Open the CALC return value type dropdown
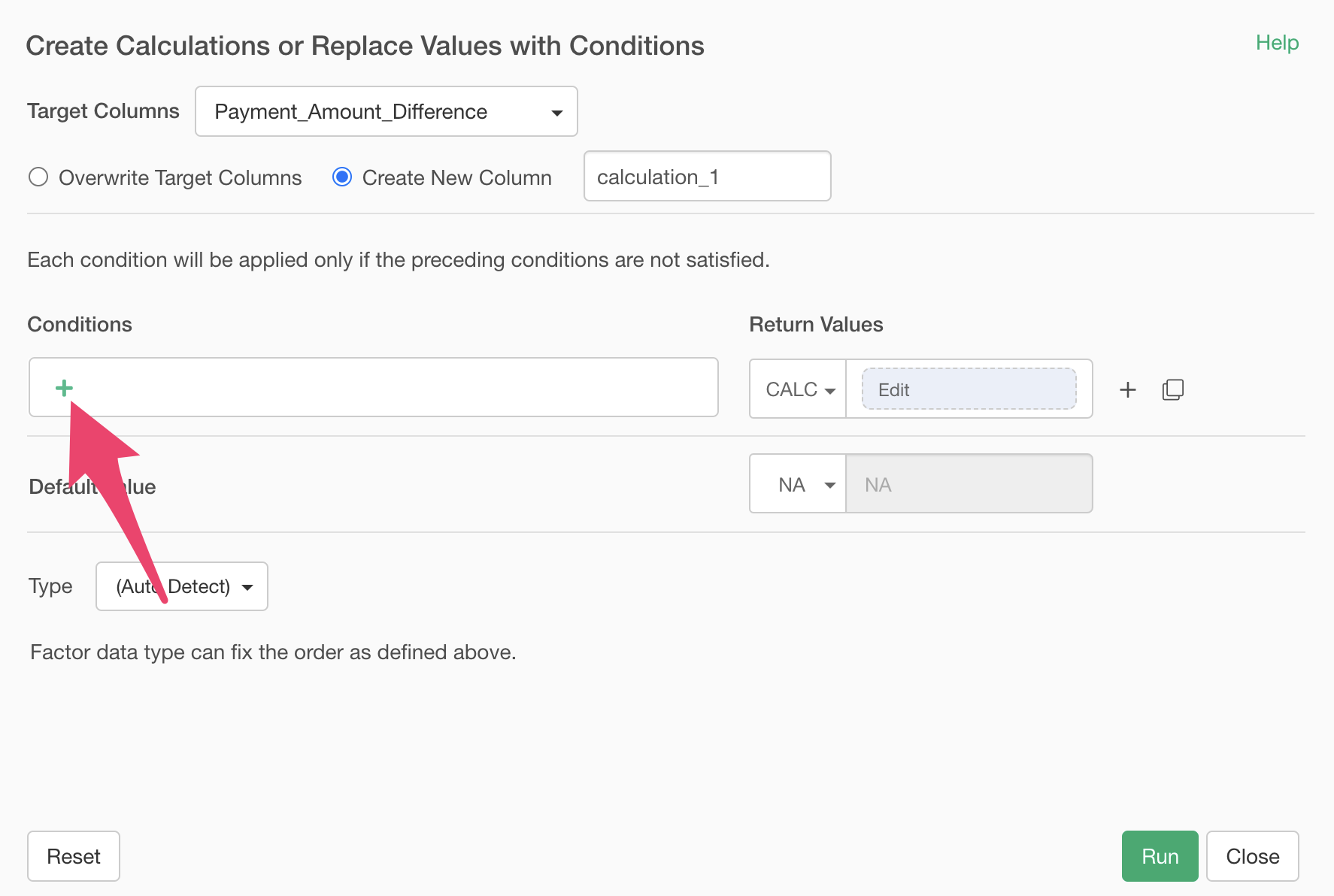Viewport: 1334px width, 896px height. (x=799, y=389)
